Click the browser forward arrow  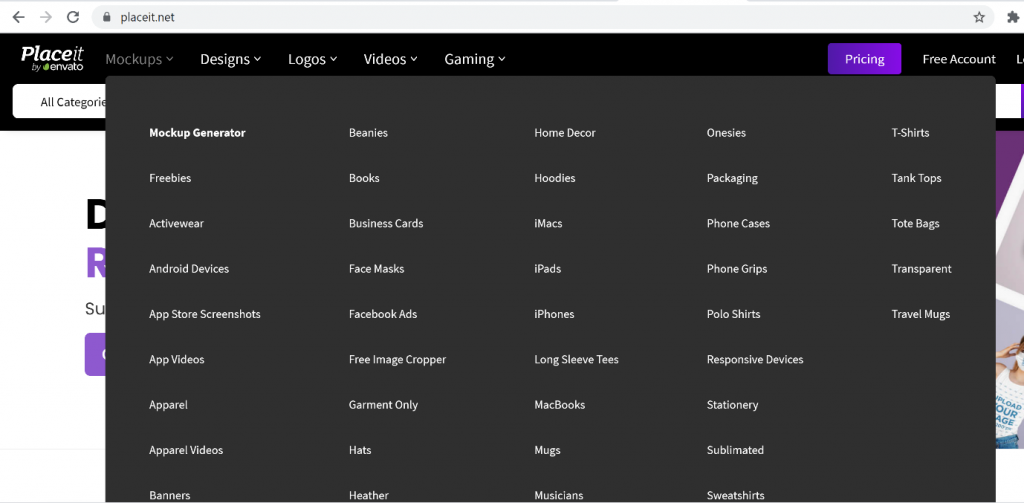pyautogui.click(x=46, y=18)
